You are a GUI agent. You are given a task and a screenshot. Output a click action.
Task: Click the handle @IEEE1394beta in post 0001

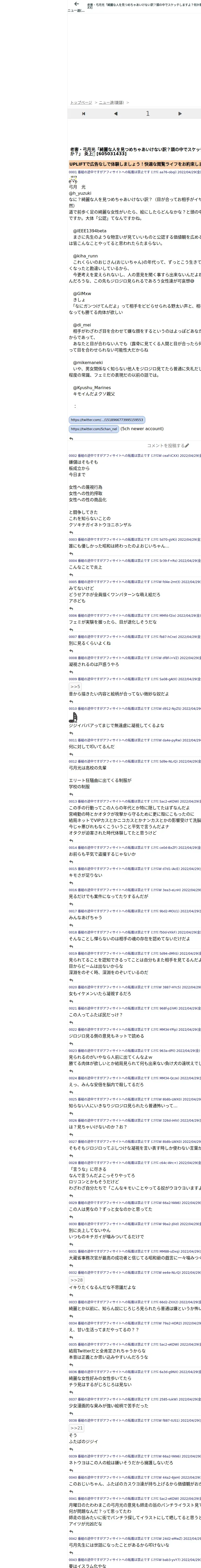click(x=90, y=231)
